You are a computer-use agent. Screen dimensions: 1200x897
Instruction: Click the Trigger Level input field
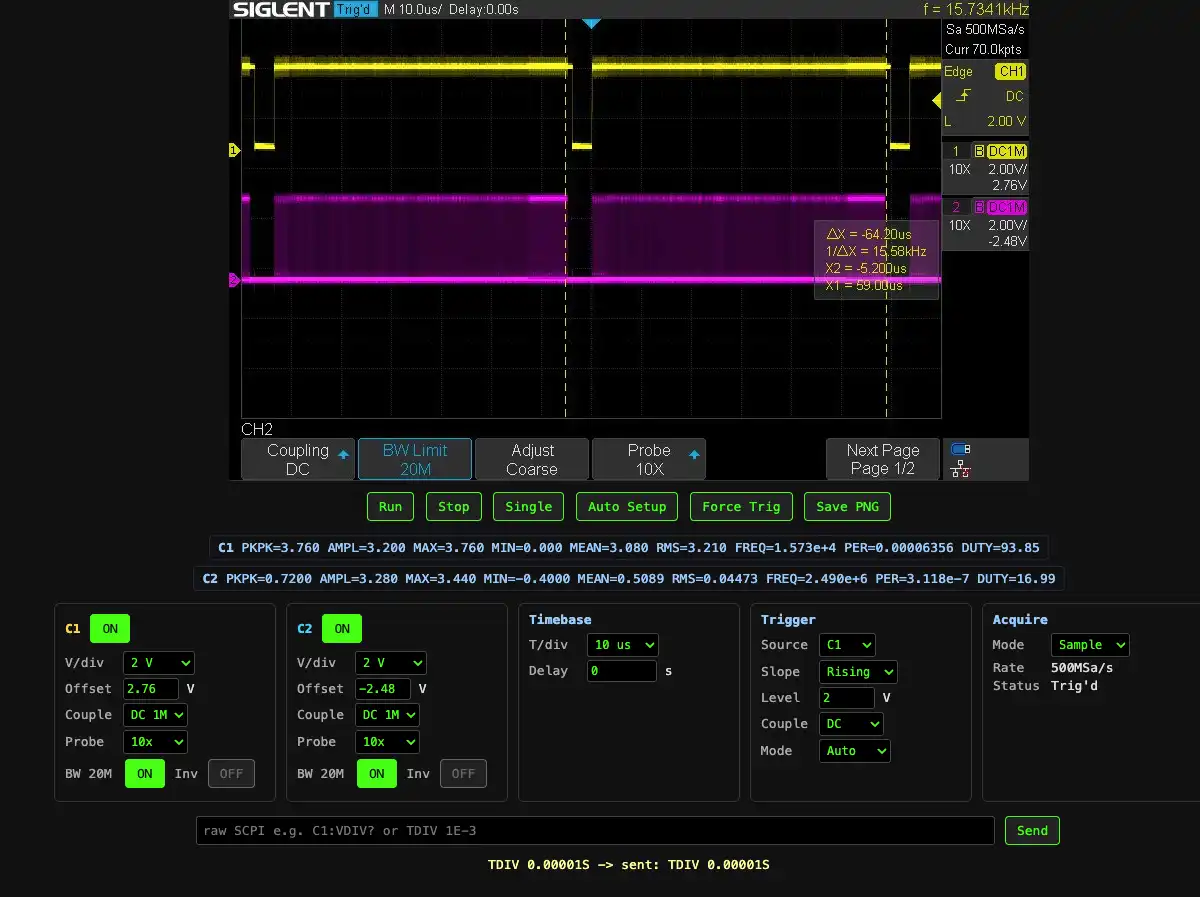pos(847,698)
